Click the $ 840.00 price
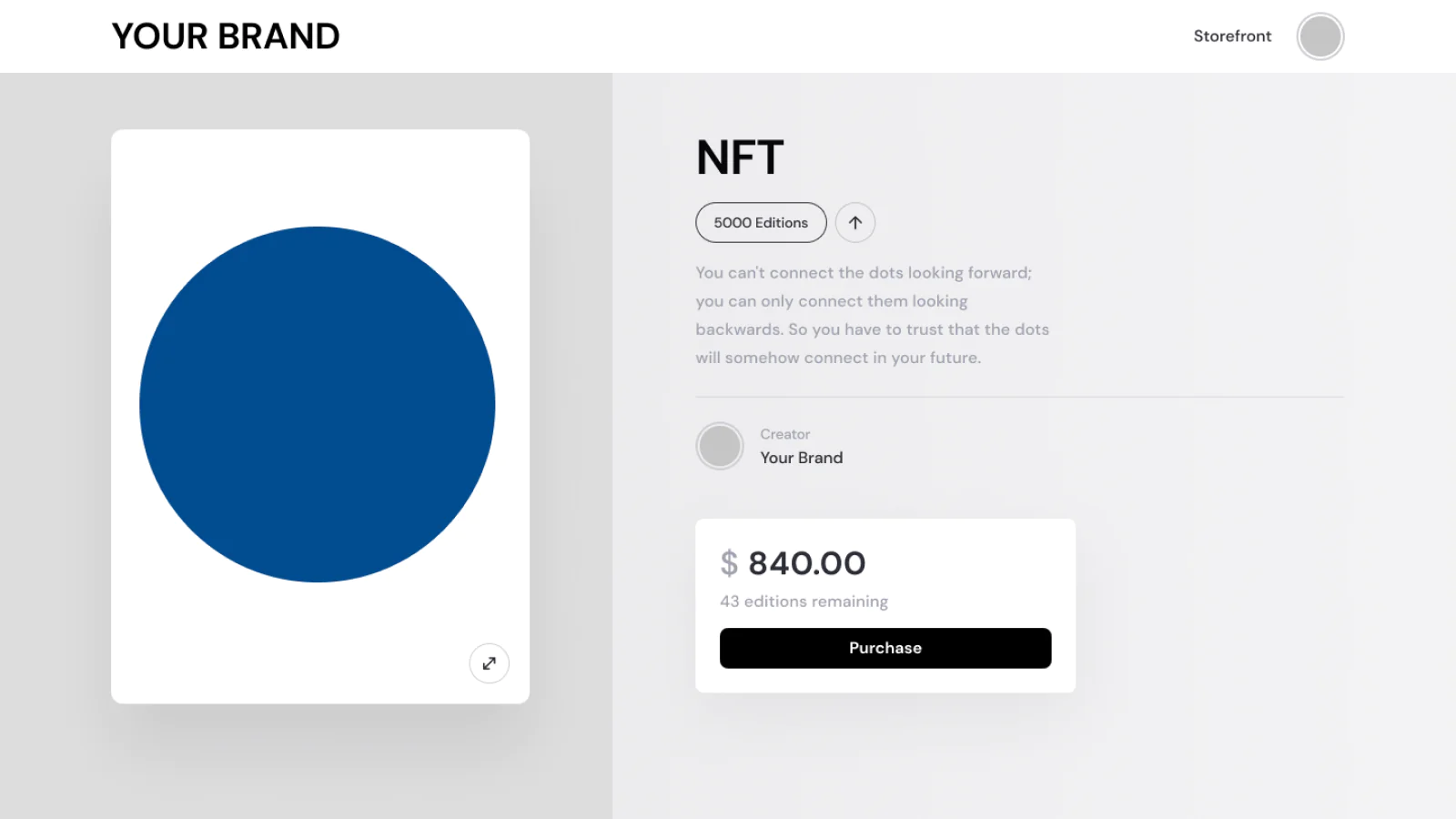 pyautogui.click(x=806, y=563)
